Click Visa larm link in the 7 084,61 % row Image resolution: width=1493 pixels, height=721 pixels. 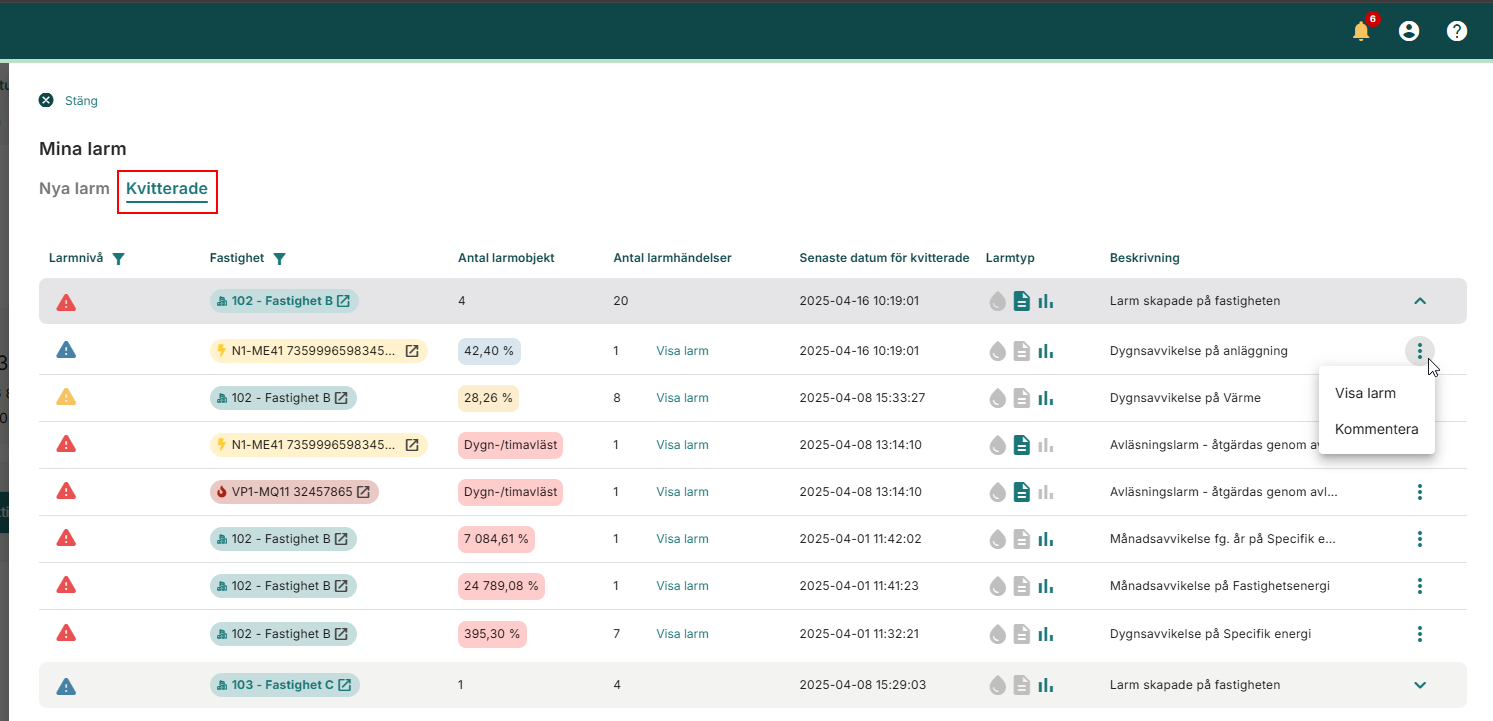(x=682, y=539)
